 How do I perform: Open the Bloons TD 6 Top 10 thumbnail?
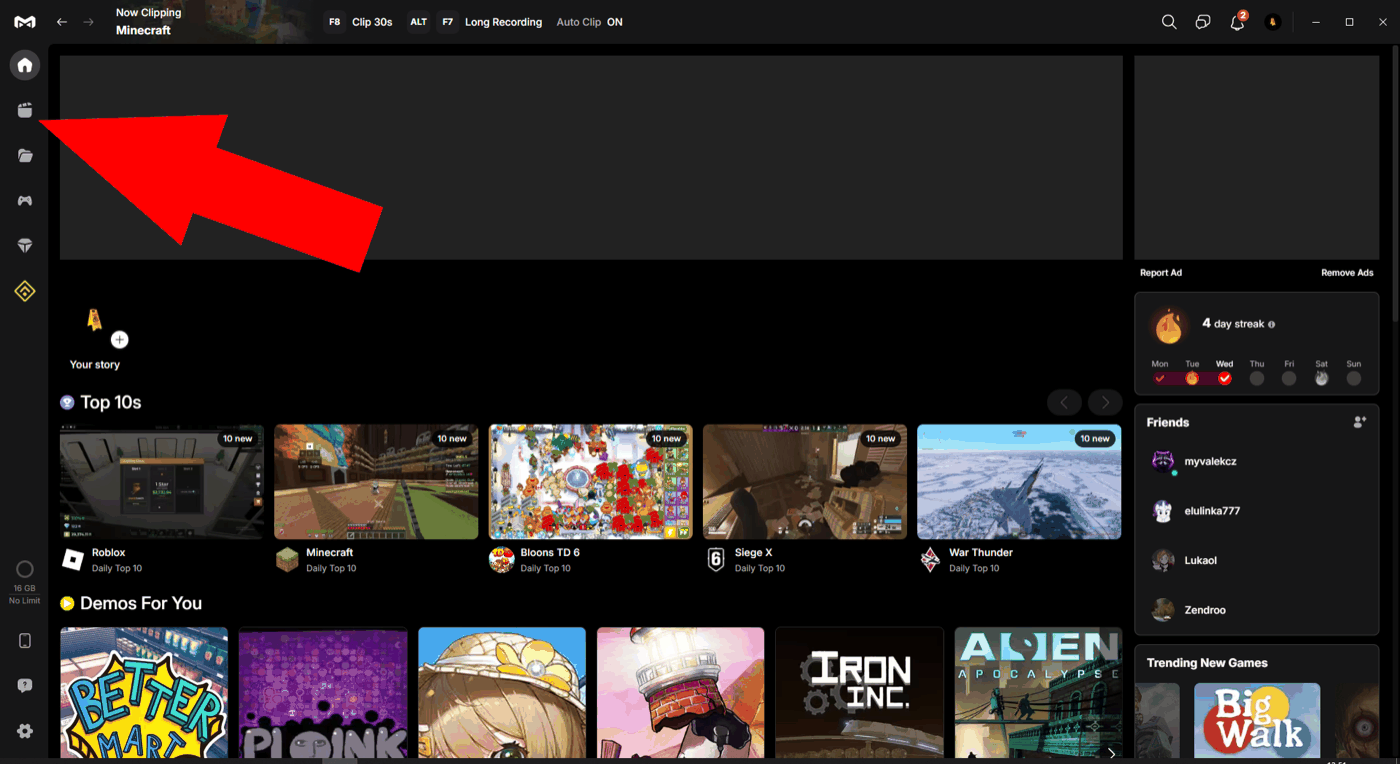pos(591,482)
